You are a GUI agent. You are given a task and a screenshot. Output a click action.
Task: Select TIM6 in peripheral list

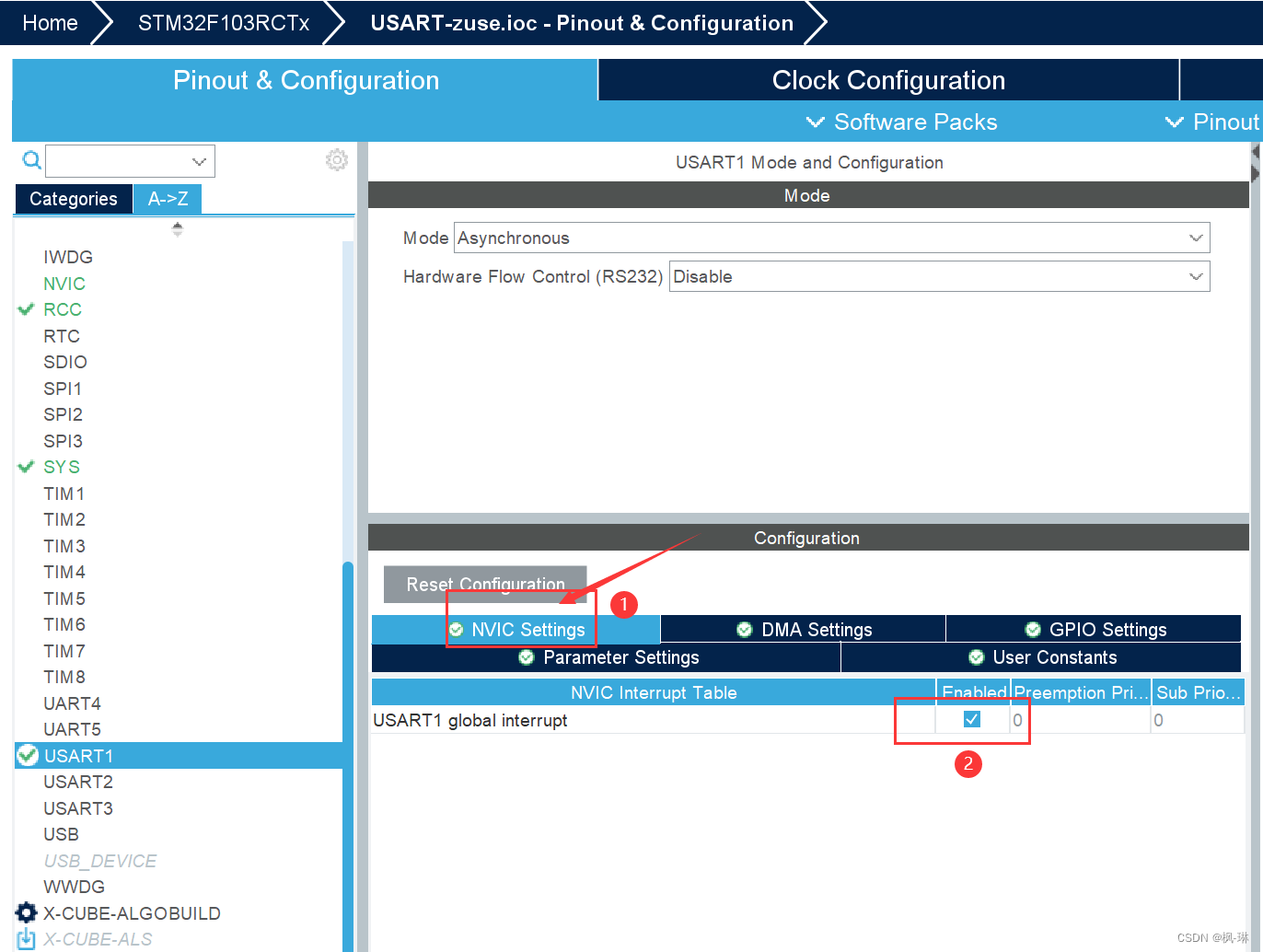64,624
